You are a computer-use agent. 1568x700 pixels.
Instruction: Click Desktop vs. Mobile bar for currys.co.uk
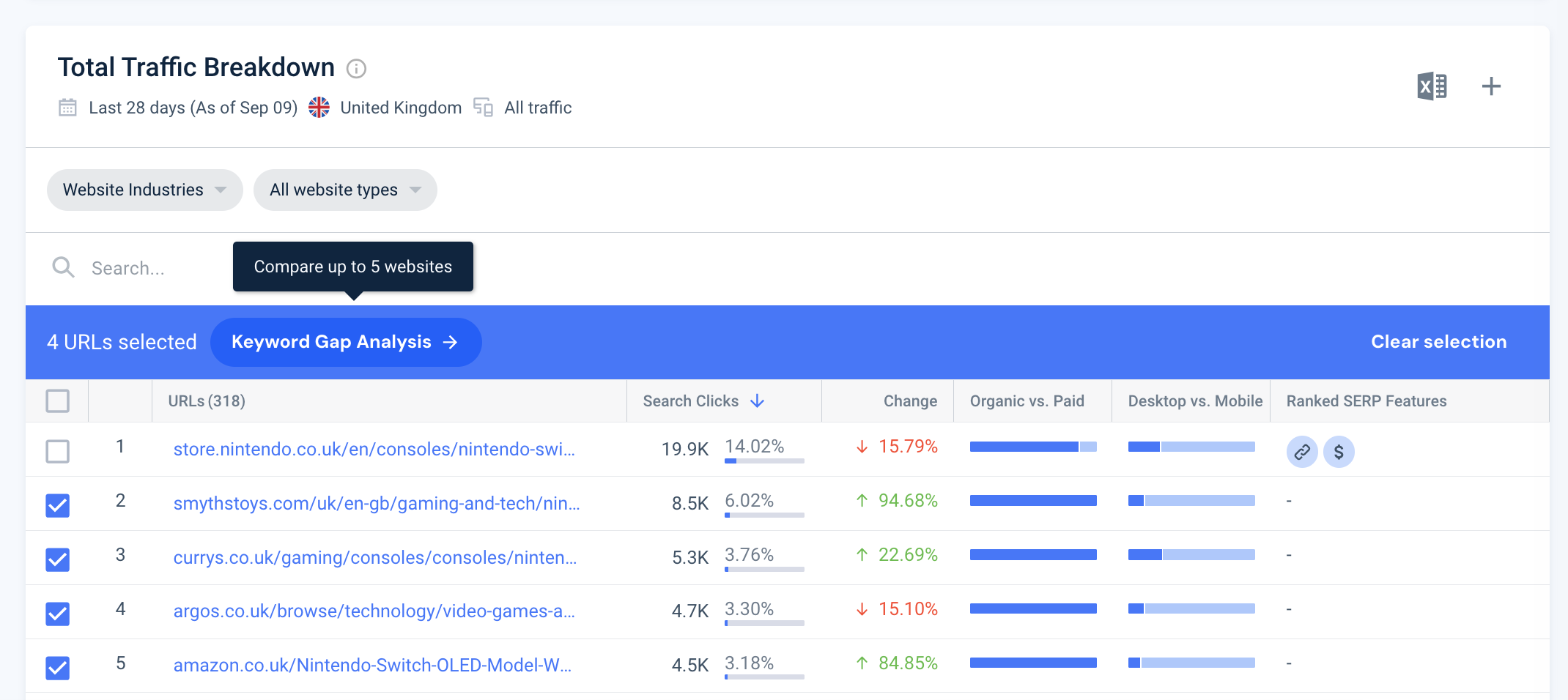(x=1191, y=555)
